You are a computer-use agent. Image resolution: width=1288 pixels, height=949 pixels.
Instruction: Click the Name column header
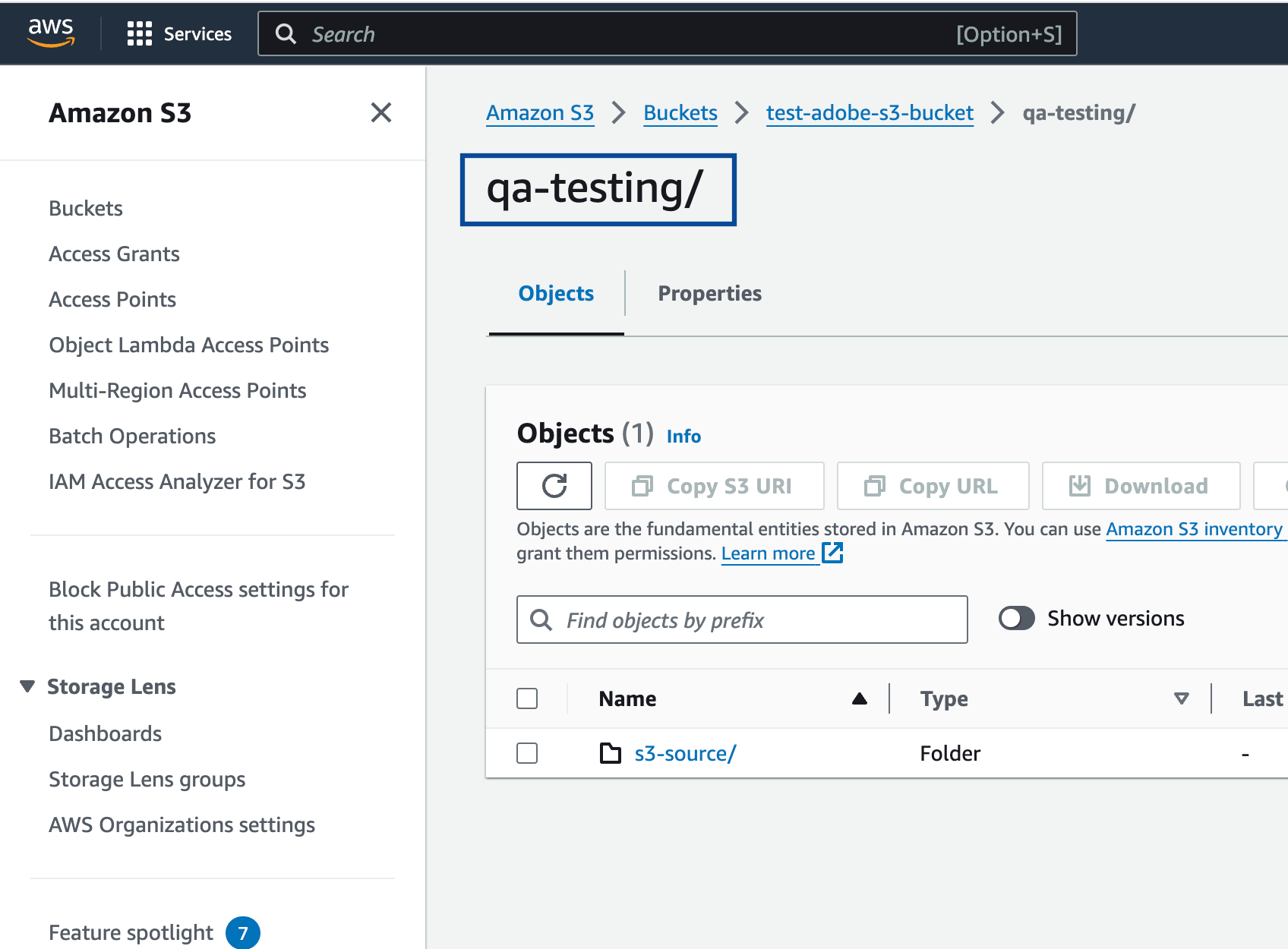tap(627, 699)
